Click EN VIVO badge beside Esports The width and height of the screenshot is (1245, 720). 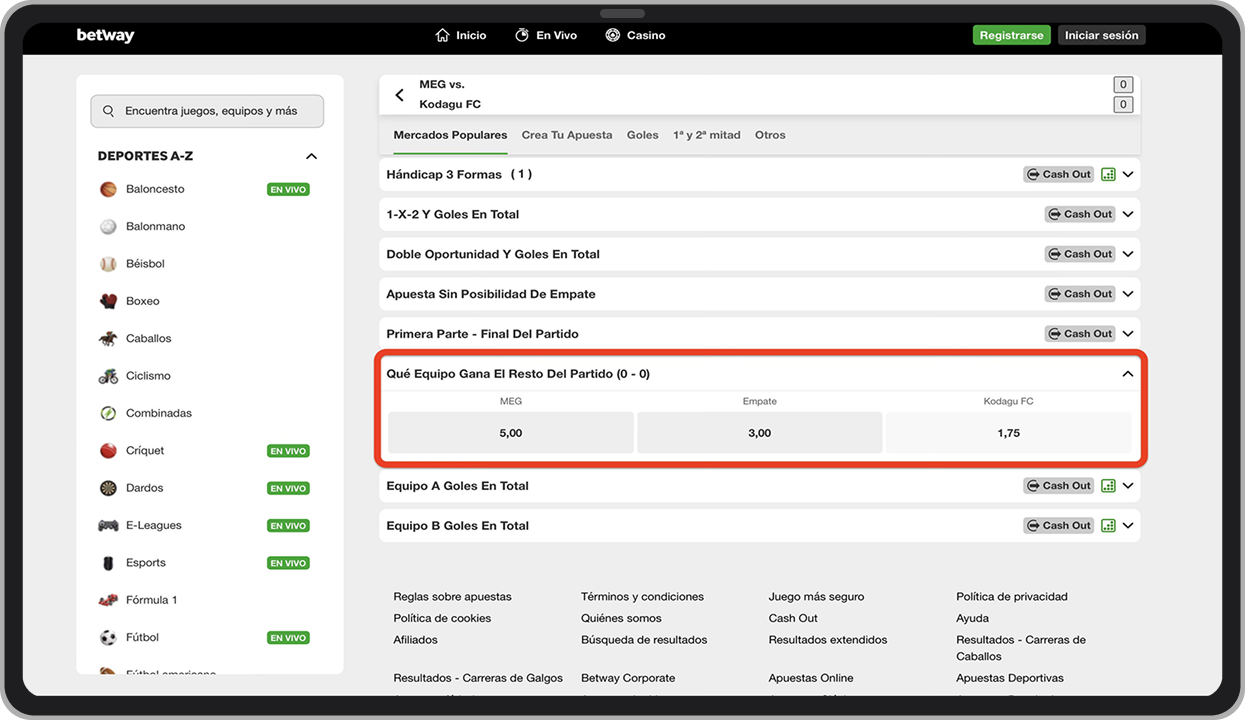[x=288, y=563]
